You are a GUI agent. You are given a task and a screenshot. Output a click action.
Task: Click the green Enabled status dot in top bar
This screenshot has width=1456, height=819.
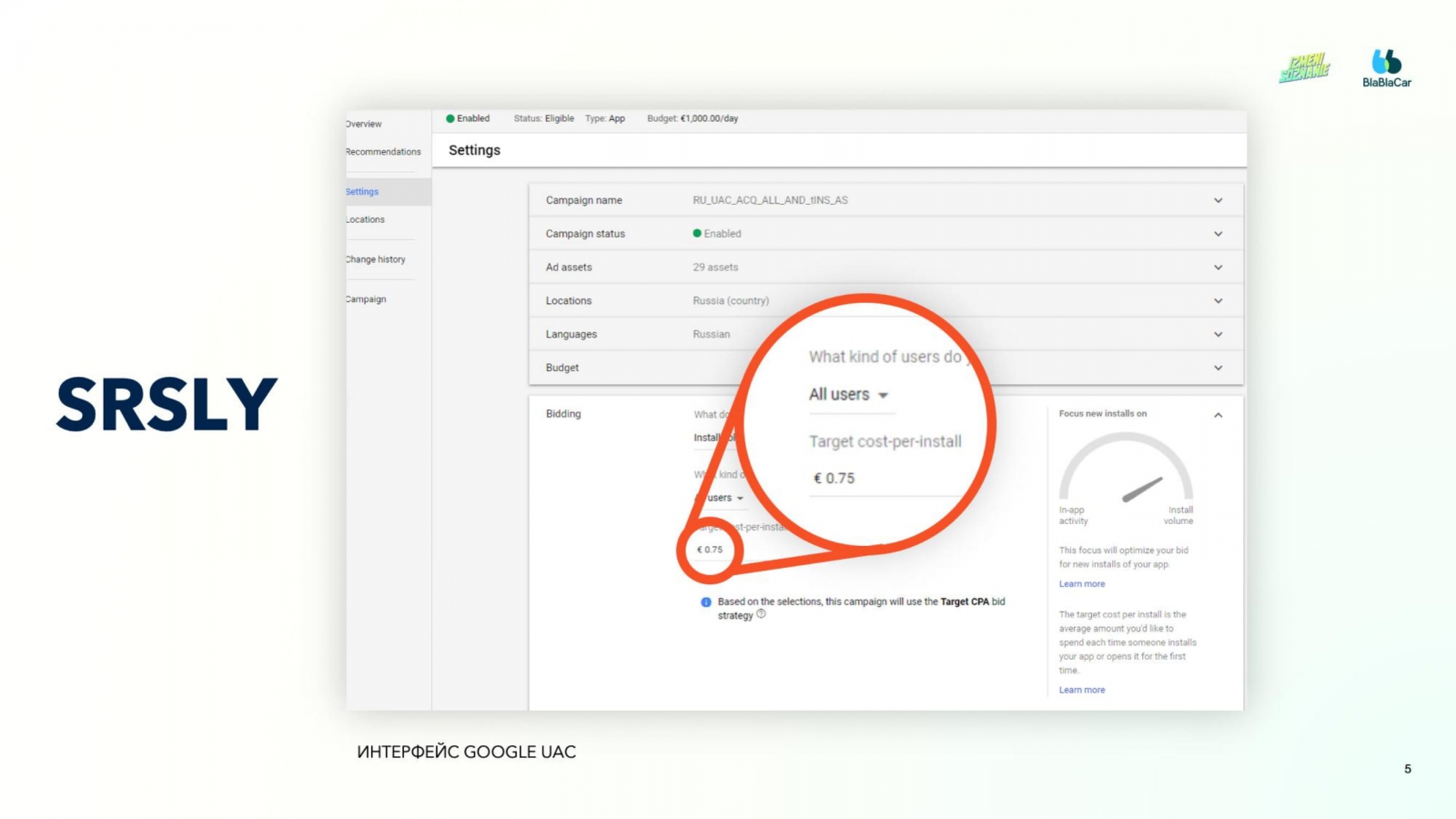click(450, 118)
